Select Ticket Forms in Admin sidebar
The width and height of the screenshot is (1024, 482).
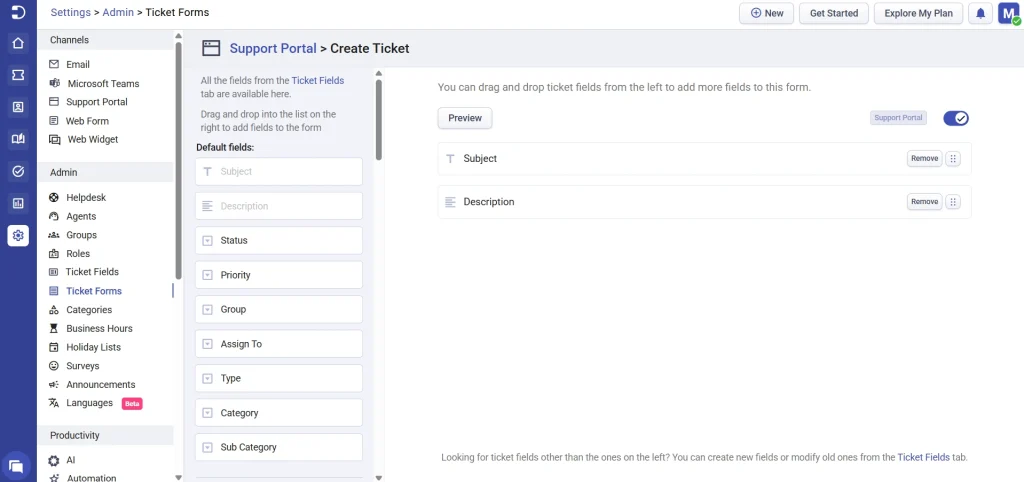coord(94,291)
